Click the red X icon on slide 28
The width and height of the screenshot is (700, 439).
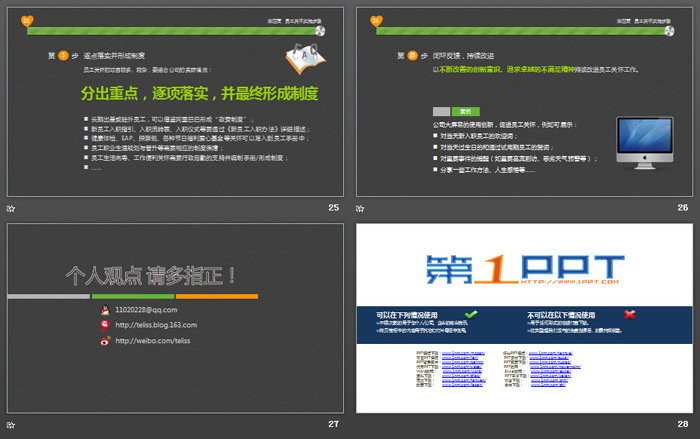click(x=630, y=314)
